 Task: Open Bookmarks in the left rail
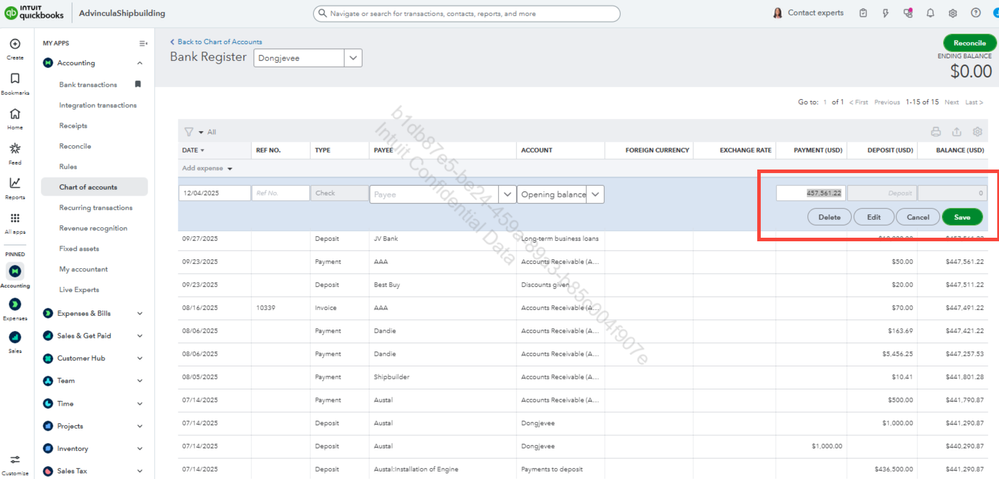[15, 78]
